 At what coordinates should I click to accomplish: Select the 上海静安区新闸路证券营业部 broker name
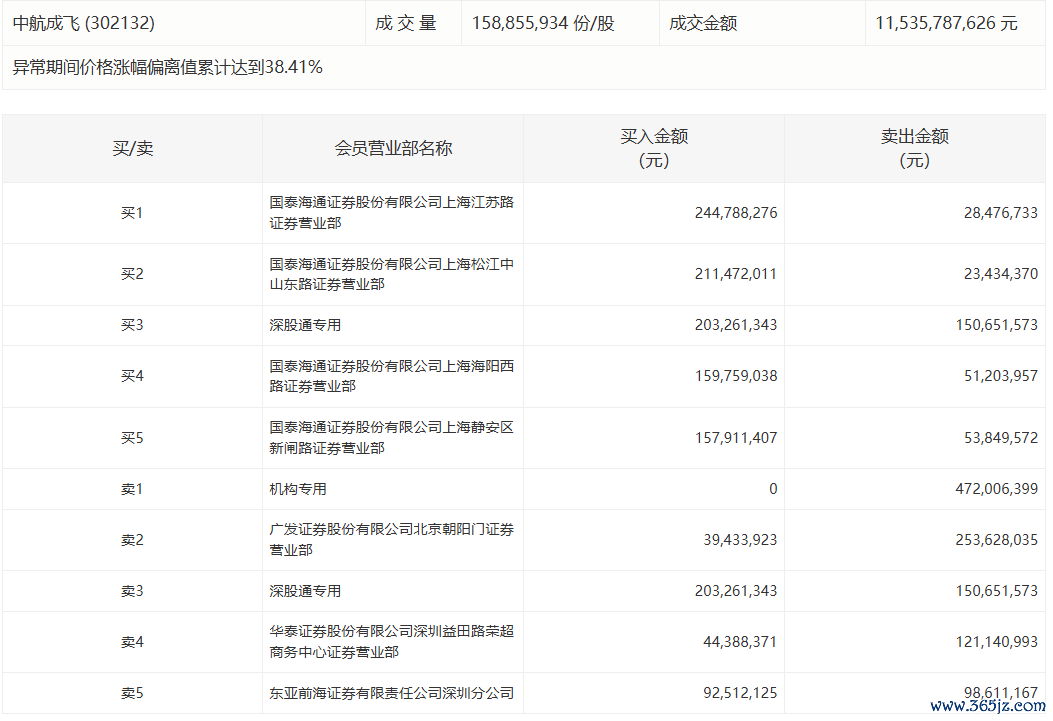tap(391, 438)
